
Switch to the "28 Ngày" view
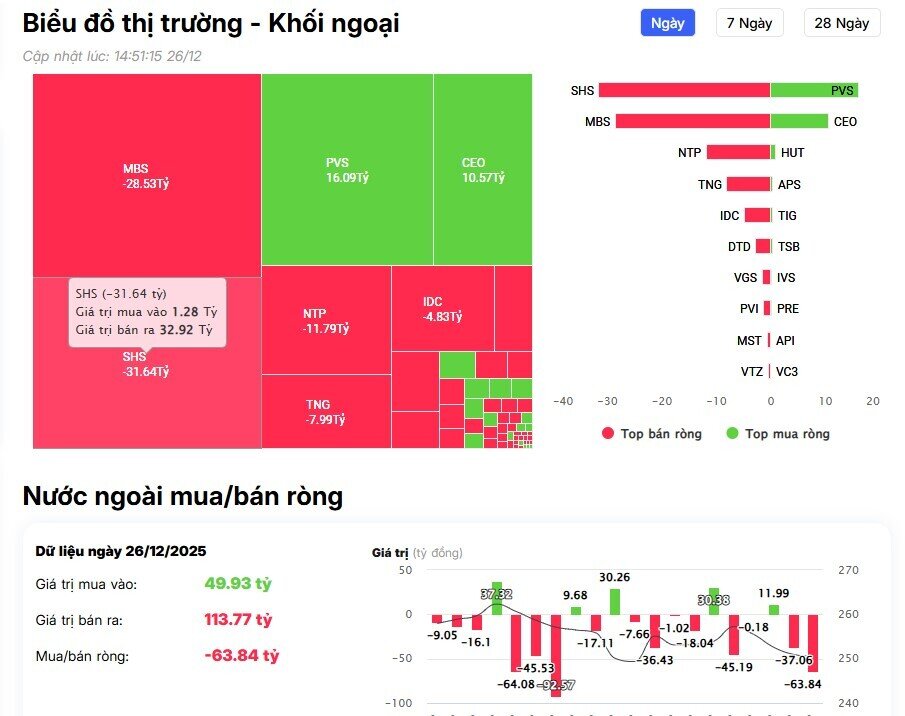point(841,23)
